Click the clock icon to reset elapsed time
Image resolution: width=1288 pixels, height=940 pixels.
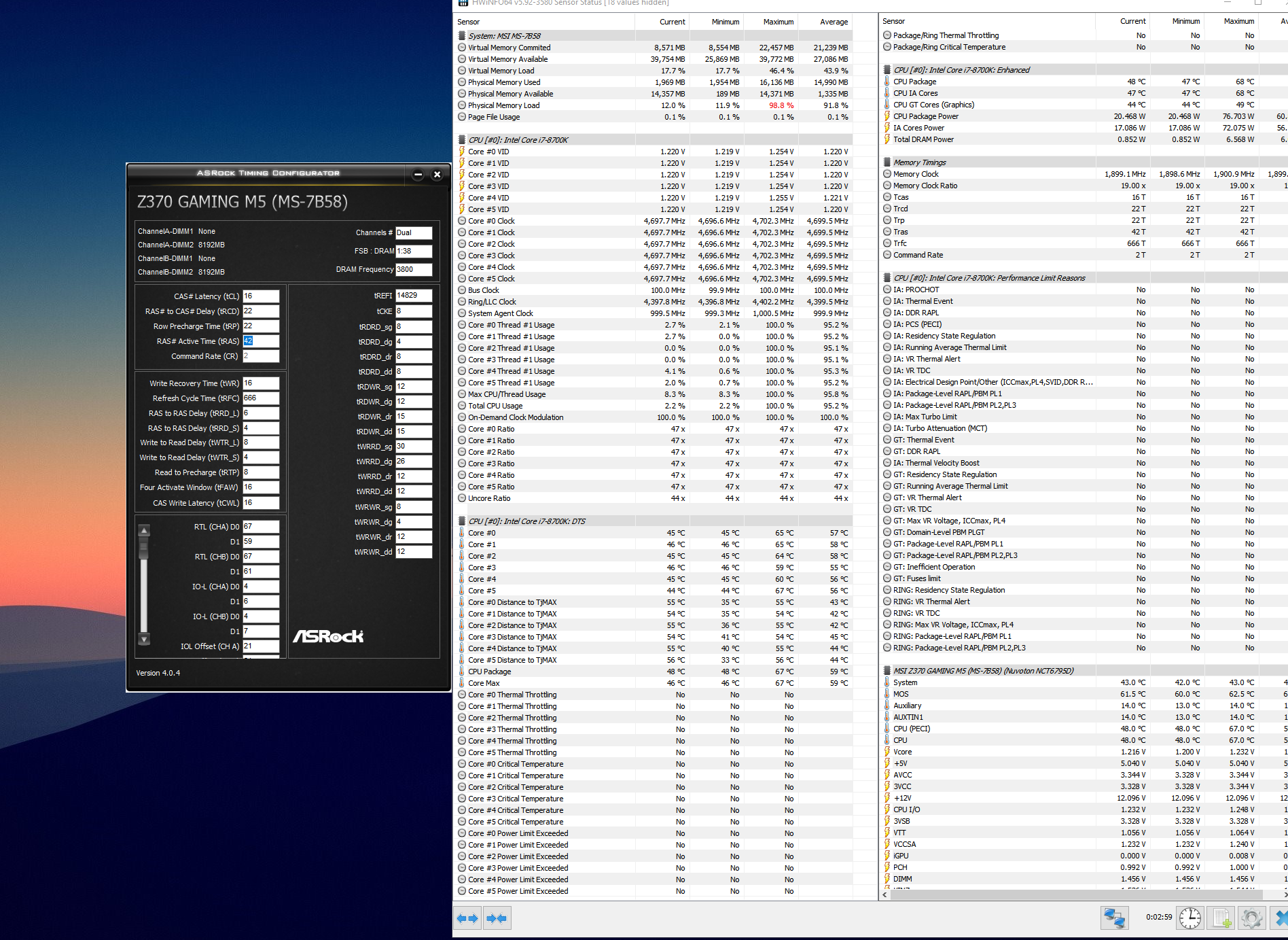point(1190,918)
